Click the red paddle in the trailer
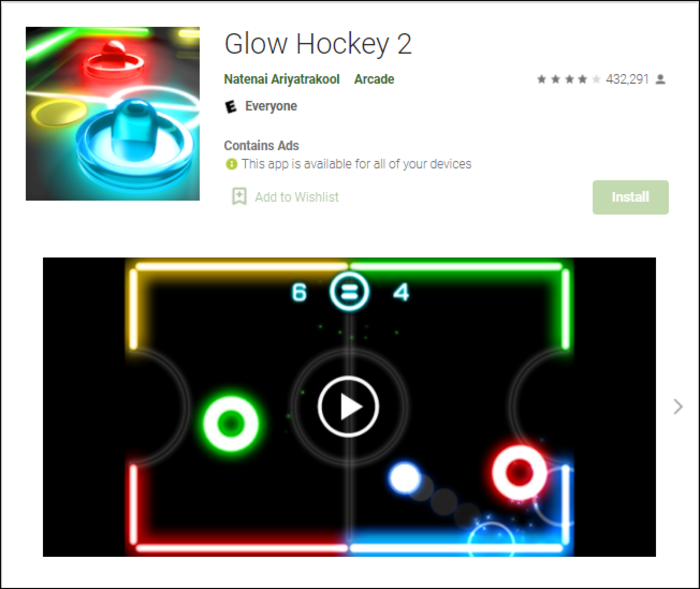This screenshot has width=700, height=589. pyautogui.click(x=519, y=472)
